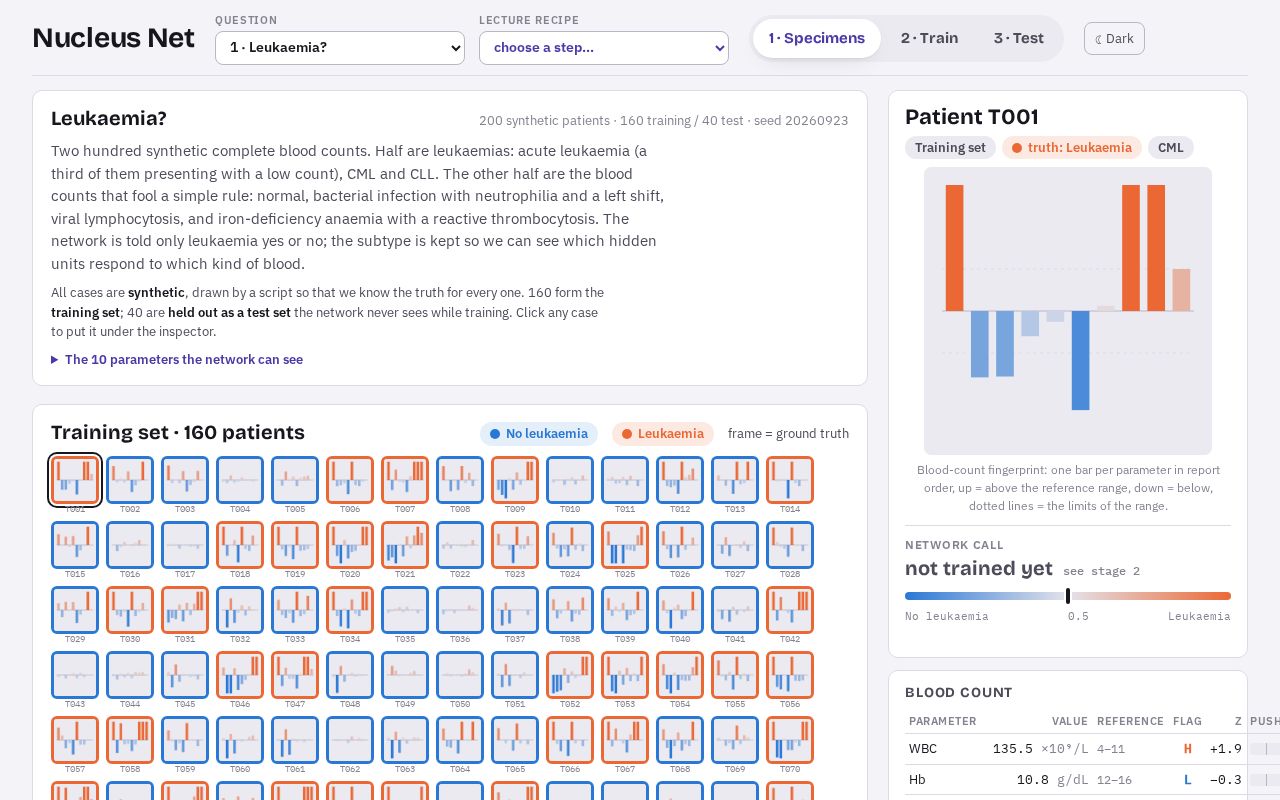Click the Nucleus Net title

(114, 38)
